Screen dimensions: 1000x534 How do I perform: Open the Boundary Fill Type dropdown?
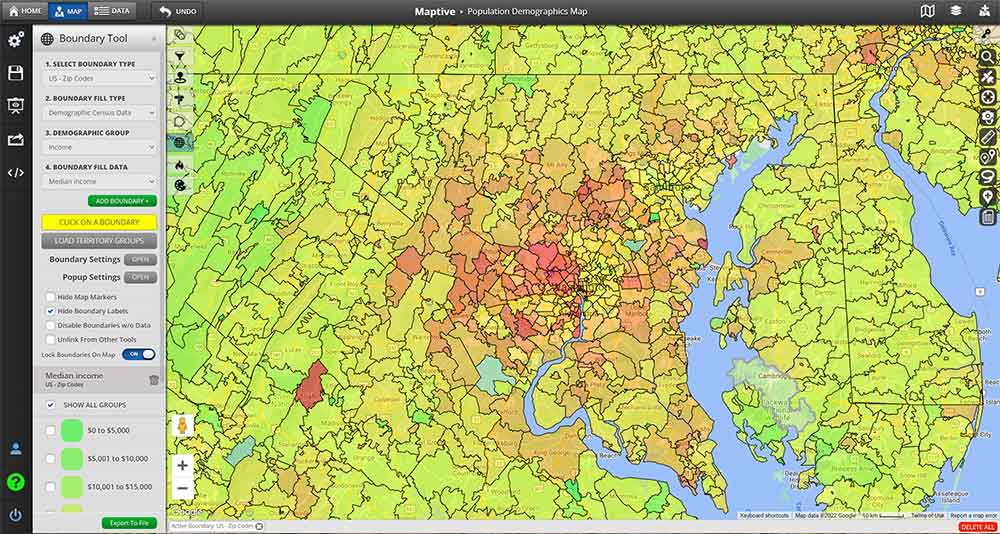click(x=101, y=113)
